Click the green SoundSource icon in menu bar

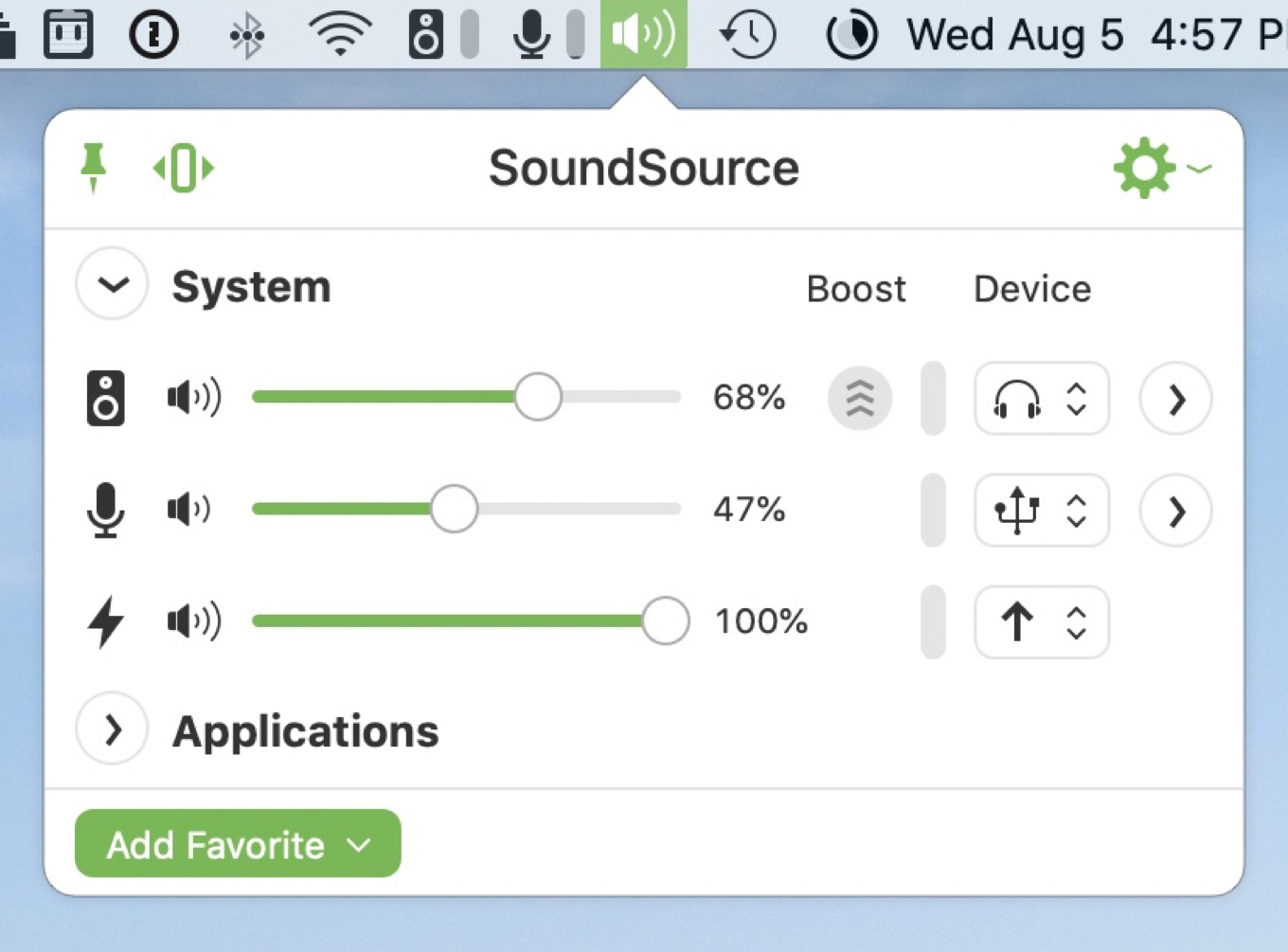tap(644, 34)
